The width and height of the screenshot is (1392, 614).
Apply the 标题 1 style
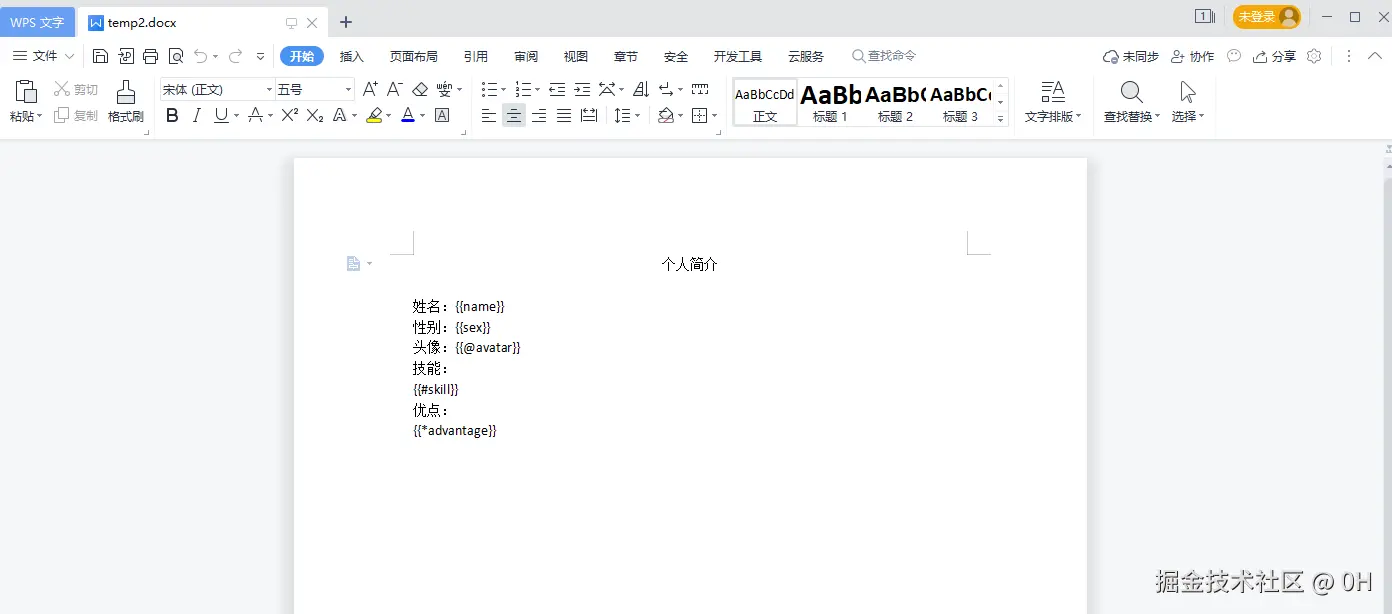tap(830, 102)
